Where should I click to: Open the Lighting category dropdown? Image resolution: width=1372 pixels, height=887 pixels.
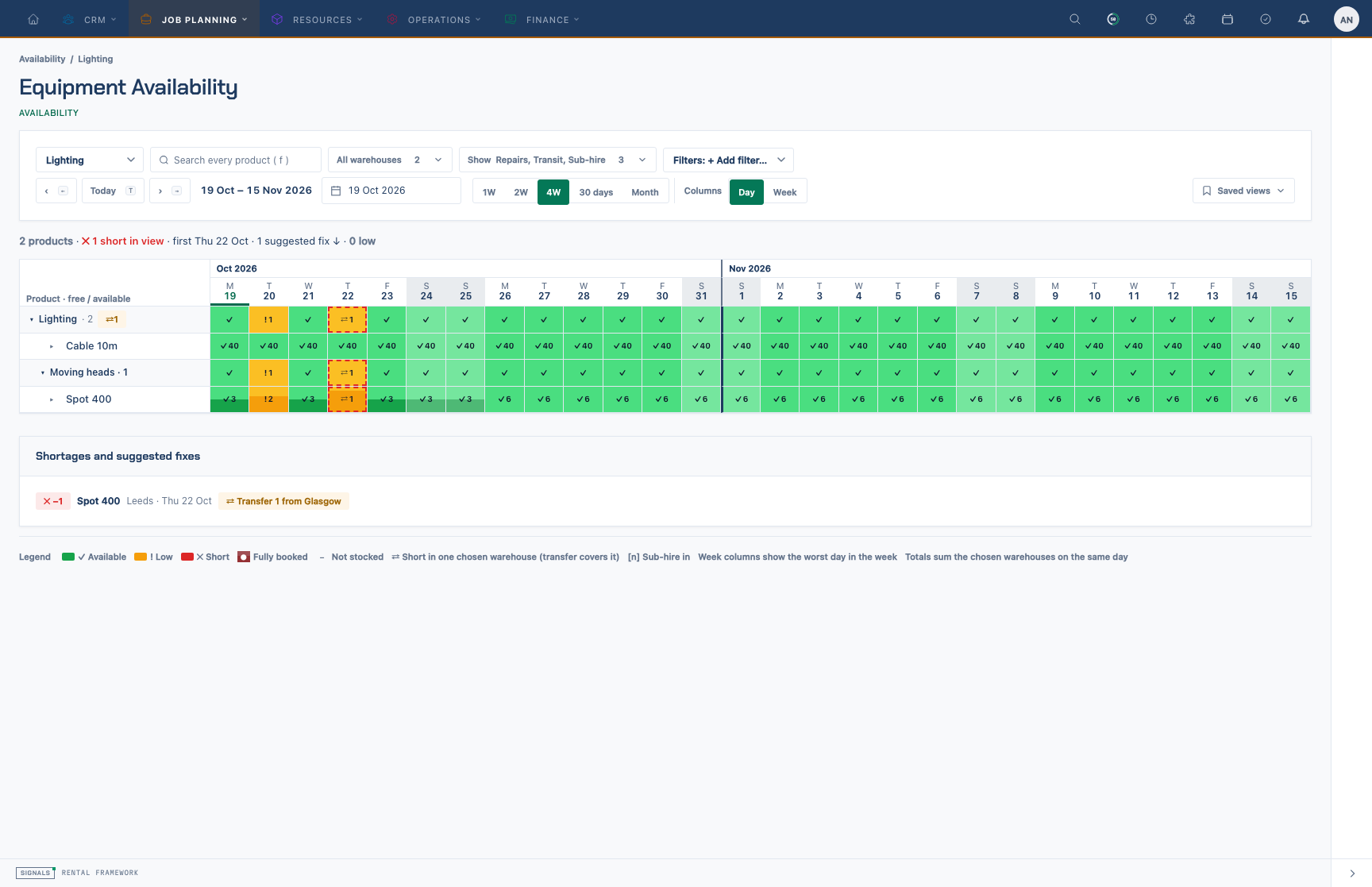[90, 160]
